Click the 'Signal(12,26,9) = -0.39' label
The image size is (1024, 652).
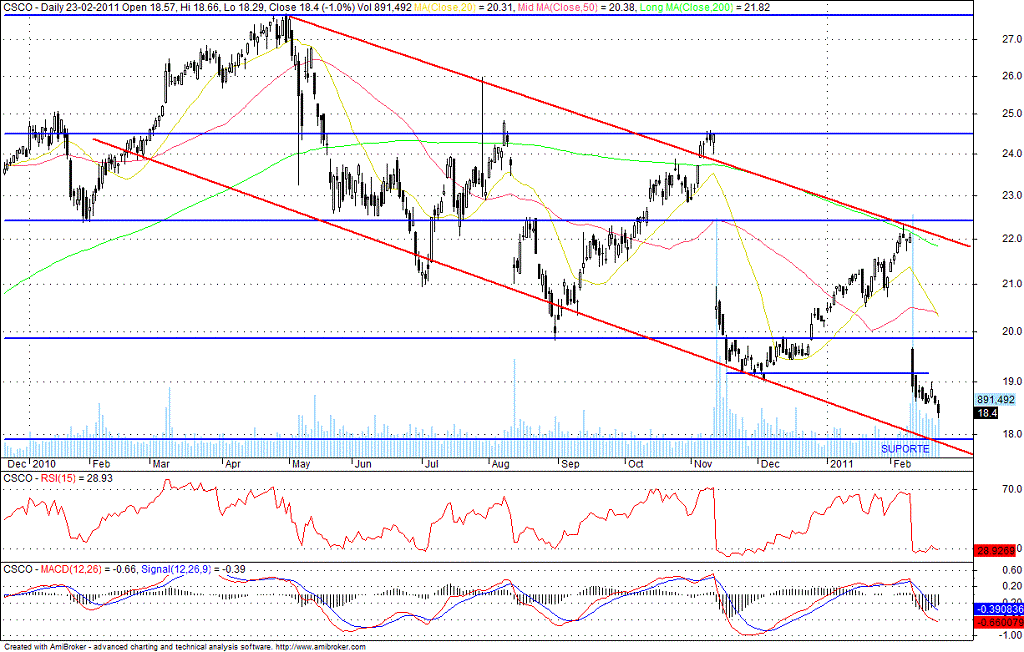pyautogui.click(x=193, y=569)
